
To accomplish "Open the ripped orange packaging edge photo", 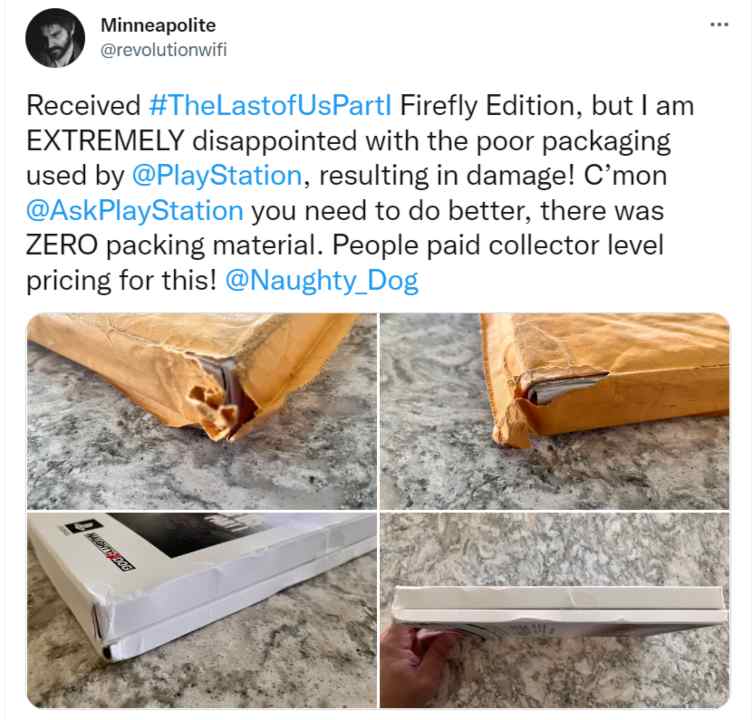I will click(x=555, y=411).
